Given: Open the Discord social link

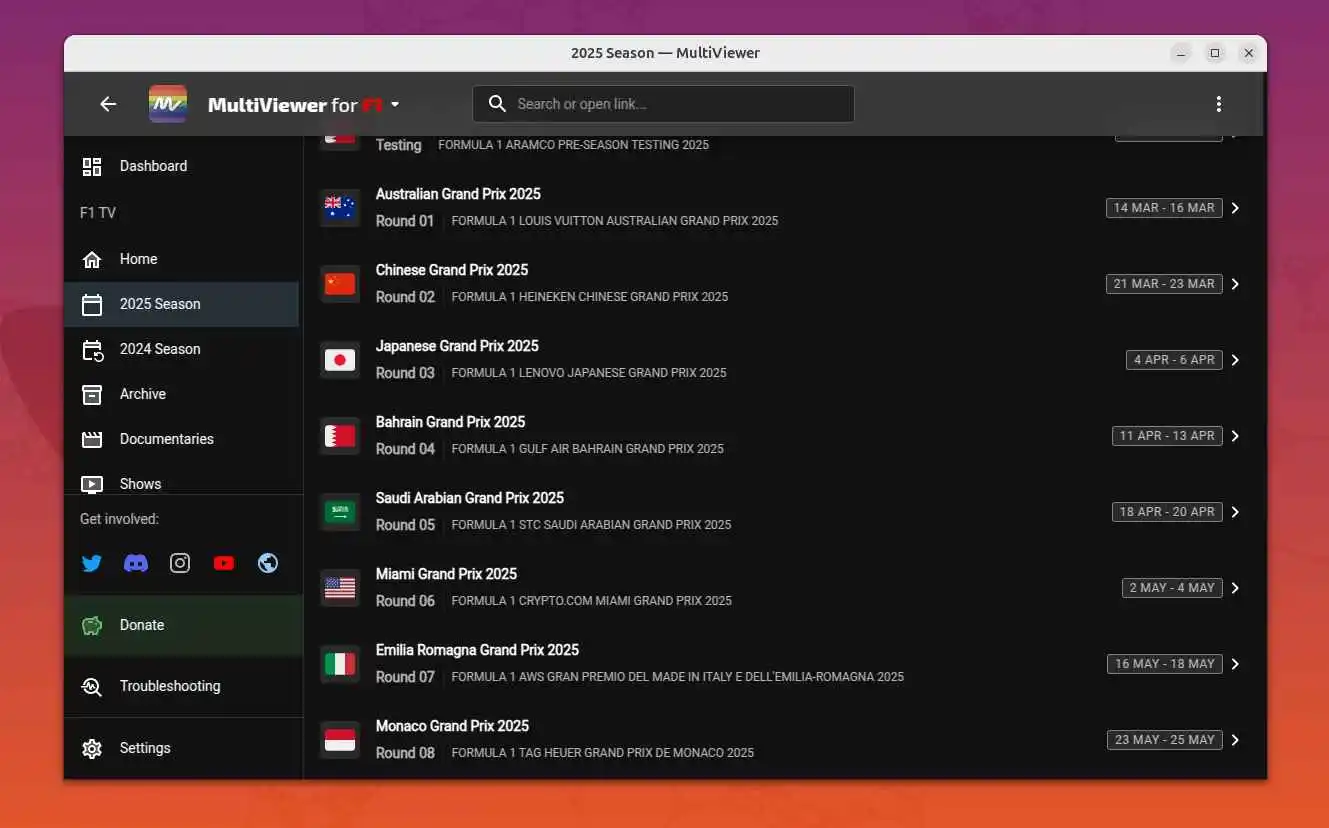Looking at the screenshot, I should 136,563.
